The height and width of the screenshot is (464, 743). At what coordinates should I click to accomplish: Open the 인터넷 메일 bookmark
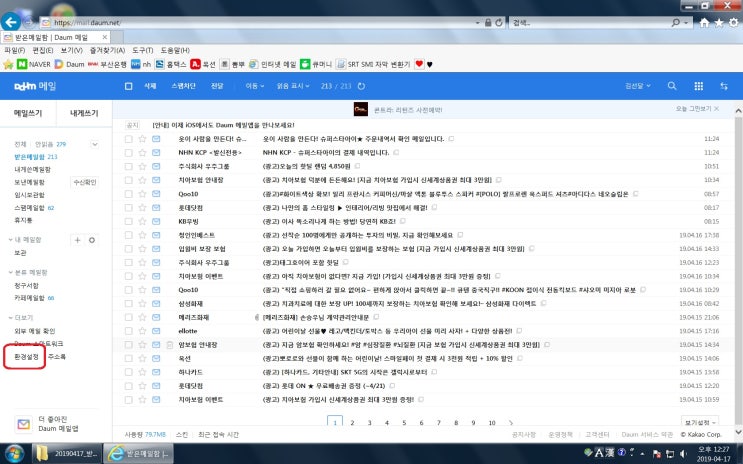click(272, 64)
